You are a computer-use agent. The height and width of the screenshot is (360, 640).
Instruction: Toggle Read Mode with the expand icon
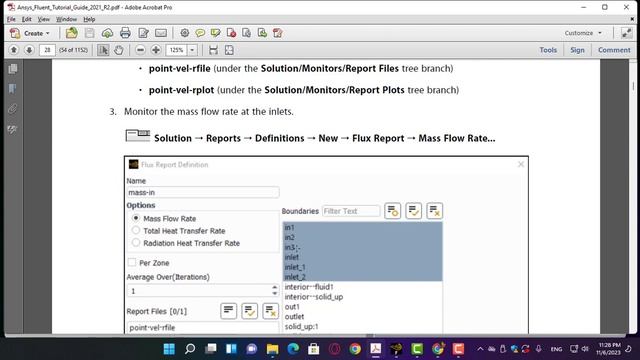click(626, 33)
